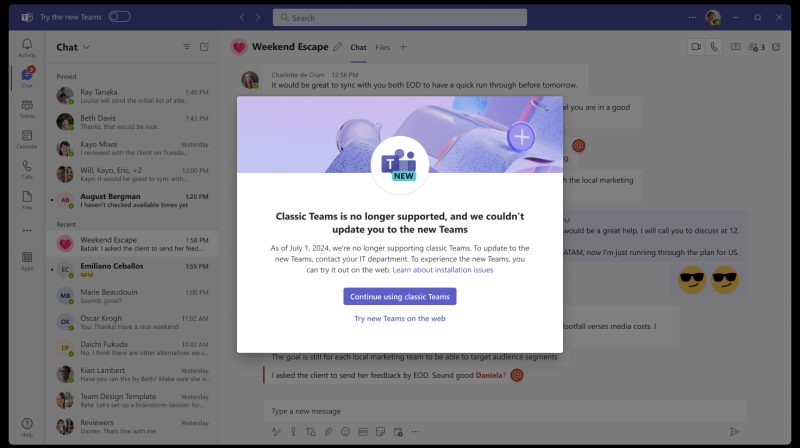Click the filter chats icon
This screenshot has width=800, height=448.
coord(187,47)
